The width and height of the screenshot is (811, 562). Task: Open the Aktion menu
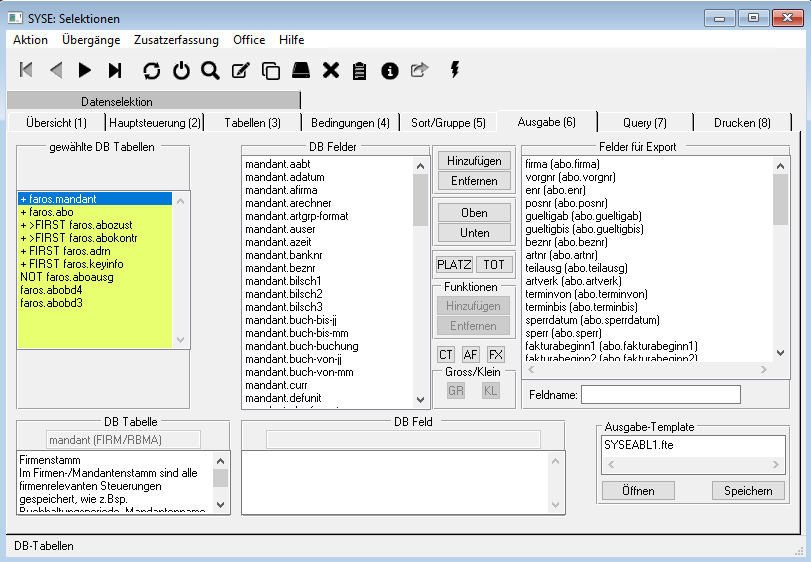(31, 40)
